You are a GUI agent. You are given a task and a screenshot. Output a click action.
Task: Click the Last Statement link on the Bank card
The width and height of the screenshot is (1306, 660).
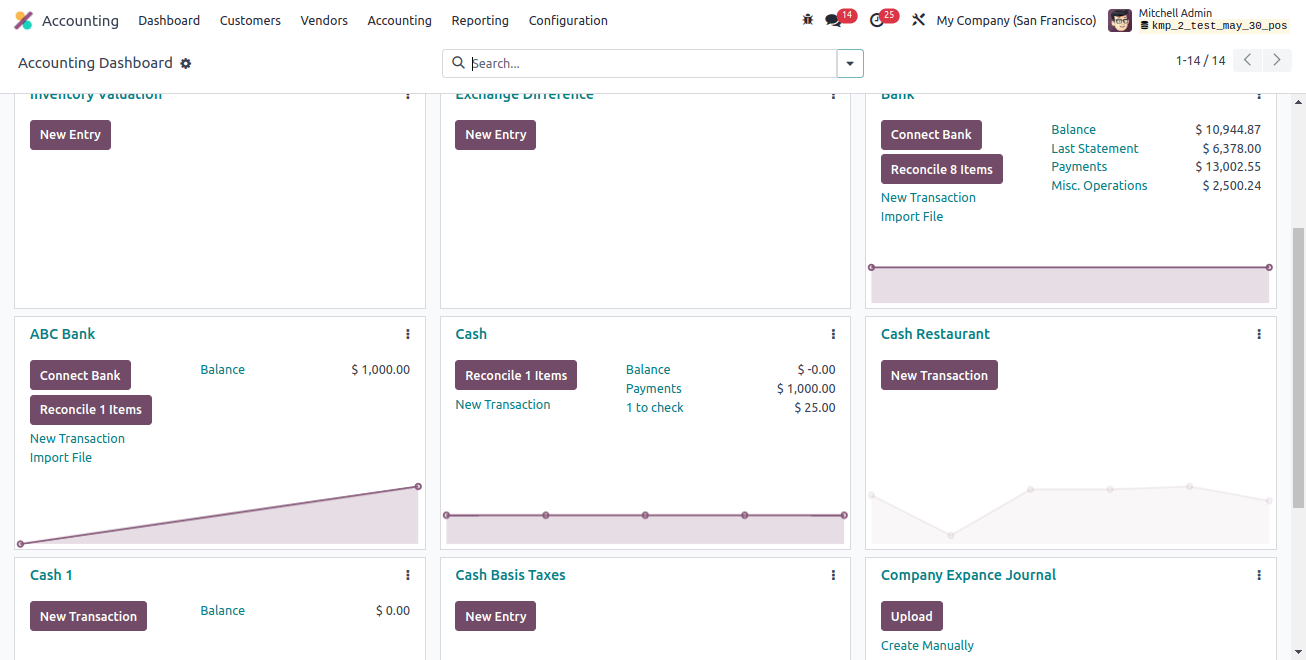(x=1094, y=149)
